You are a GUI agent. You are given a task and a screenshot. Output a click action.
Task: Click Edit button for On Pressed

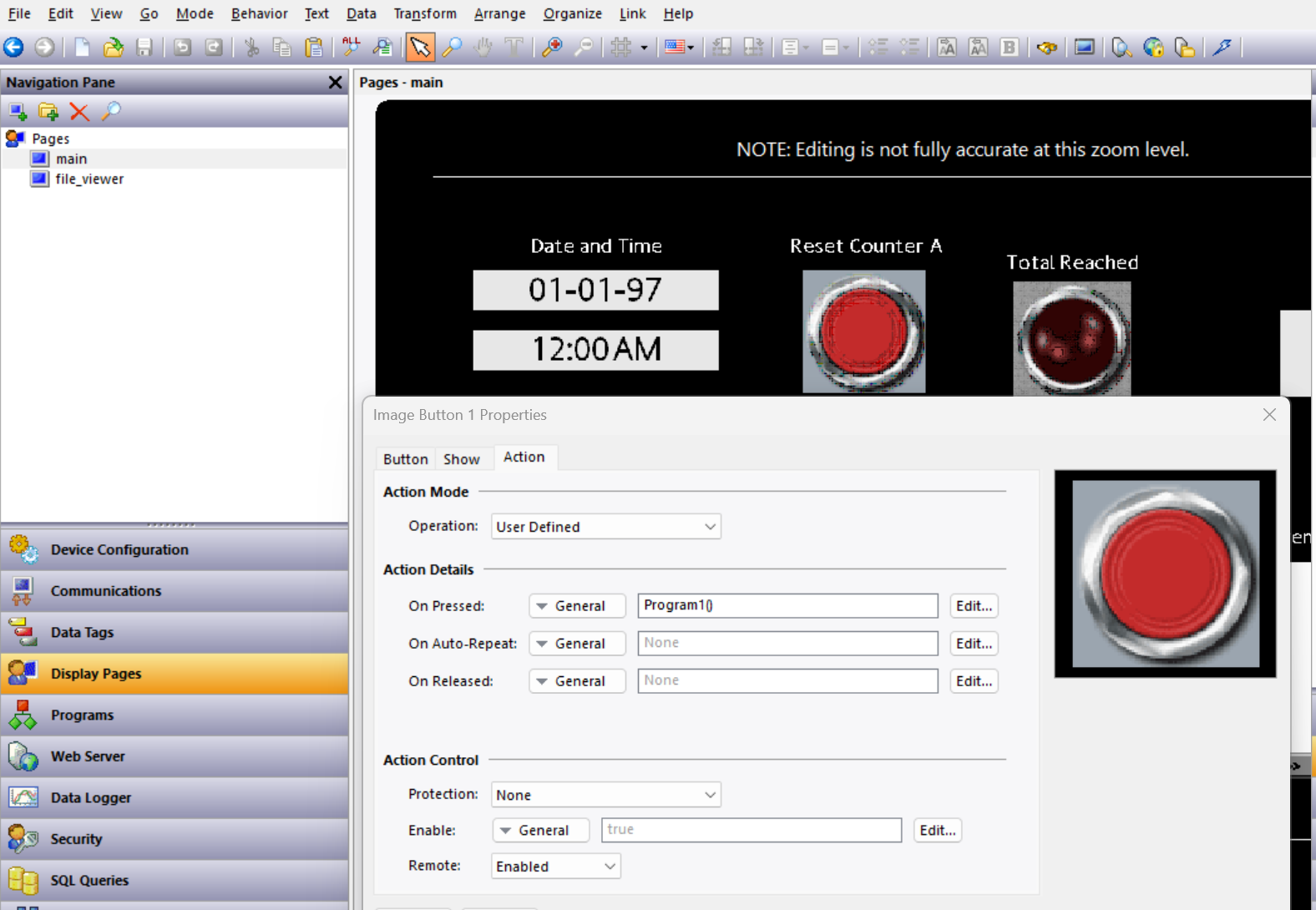pyautogui.click(x=974, y=606)
